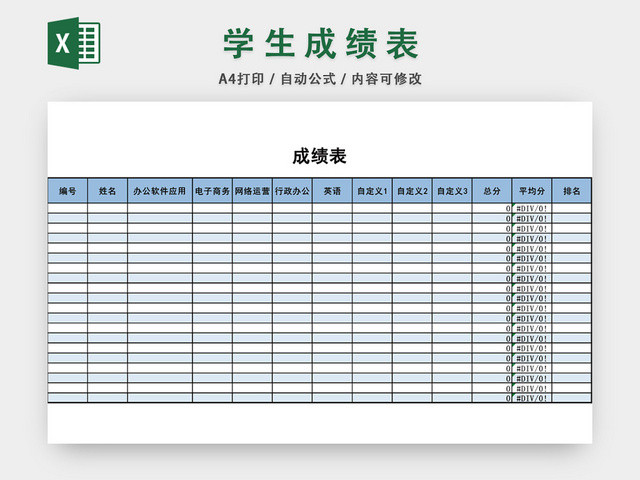Select the 编号 column header

pyautogui.click(x=68, y=191)
